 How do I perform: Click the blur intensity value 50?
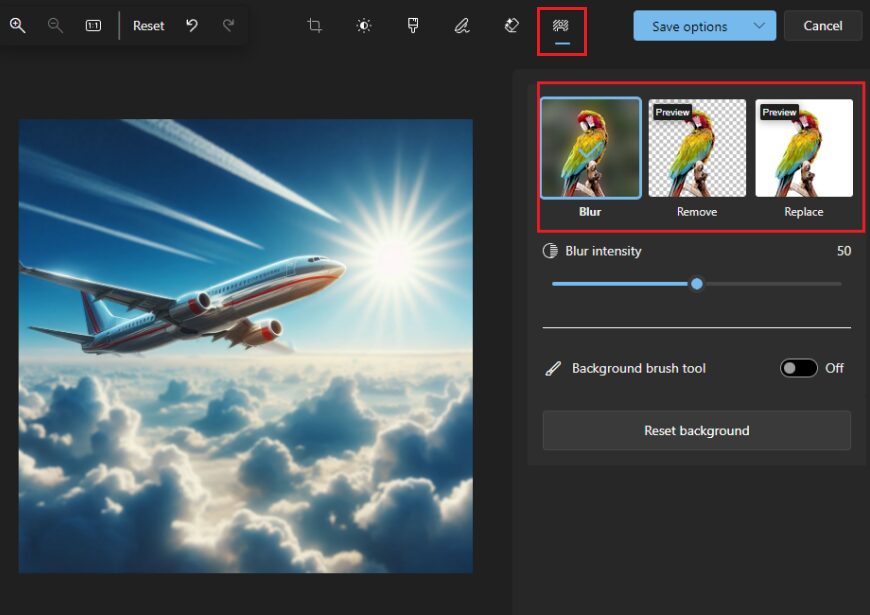point(843,251)
